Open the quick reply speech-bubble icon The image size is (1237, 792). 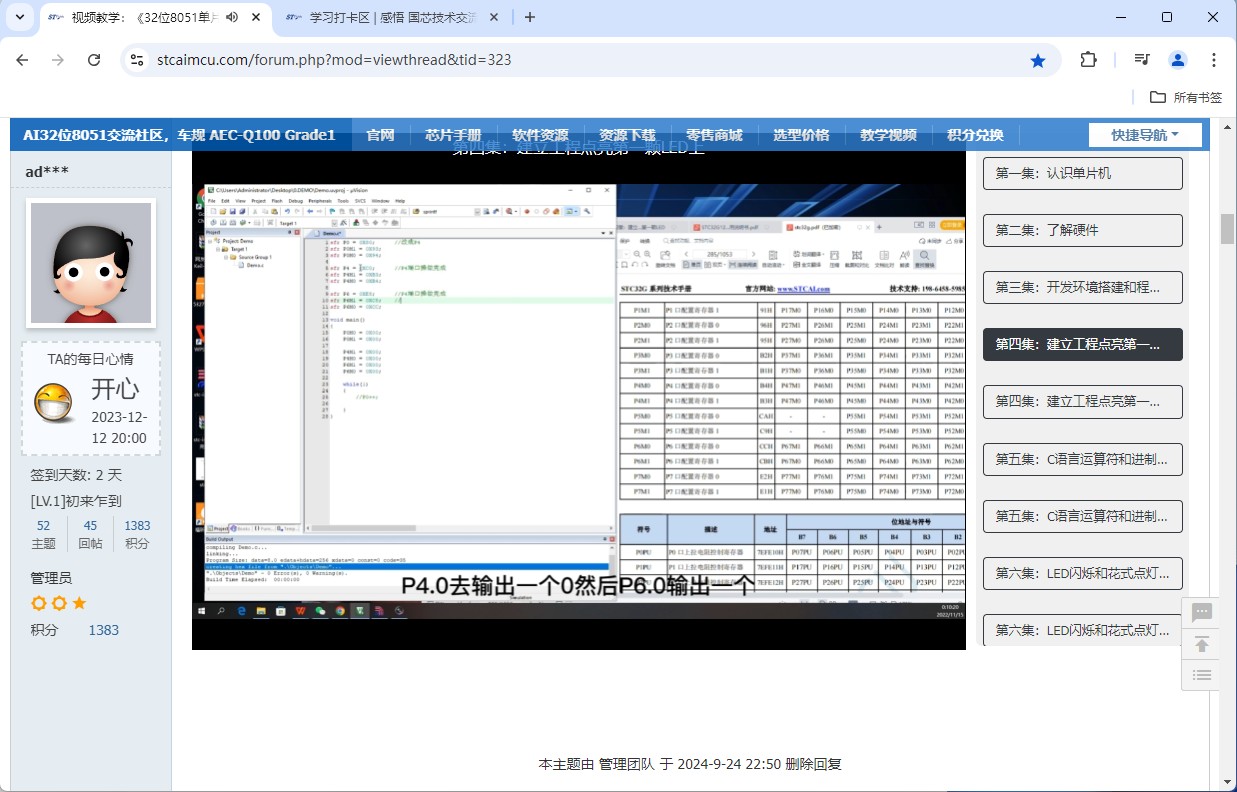click(1203, 612)
